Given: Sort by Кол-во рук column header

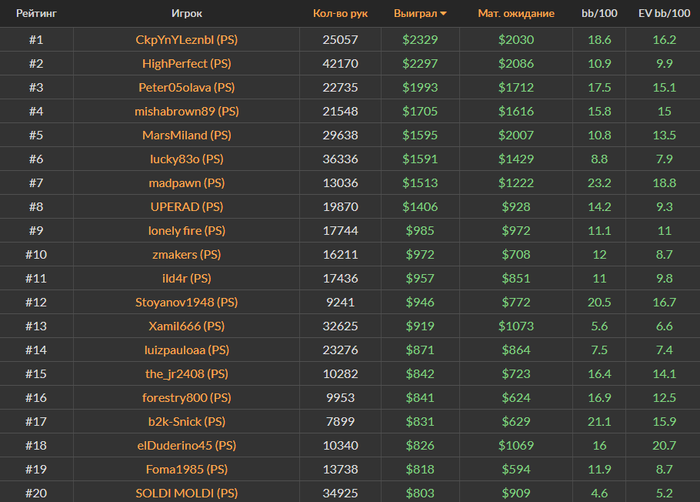Looking at the screenshot, I should [340, 13].
